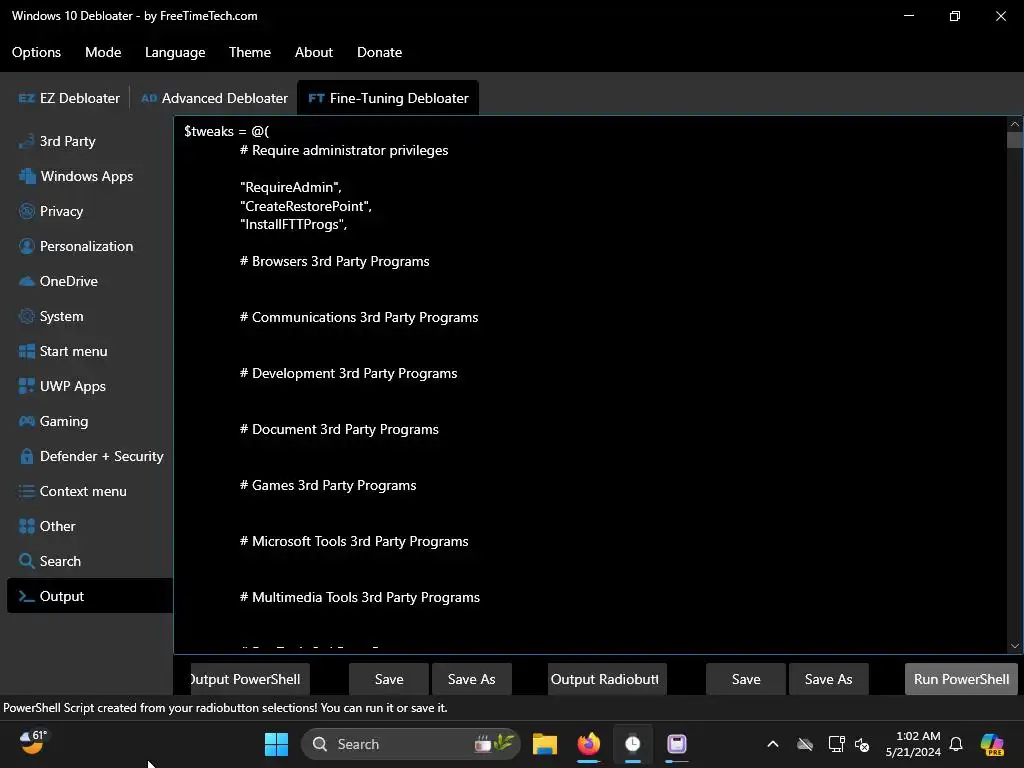This screenshot has height=768, width=1024.
Task: Open the About menu
Action: pyautogui.click(x=313, y=52)
